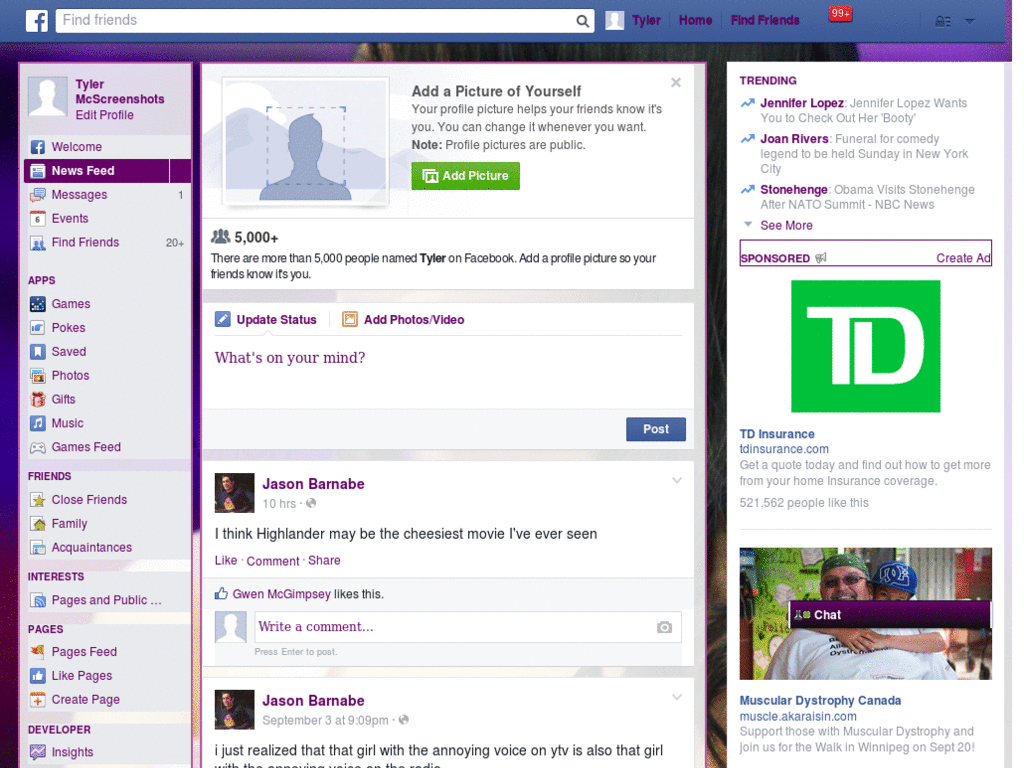The image size is (1024, 768).
Task: Click Comment on the Highlander post
Action: point(272,561)
